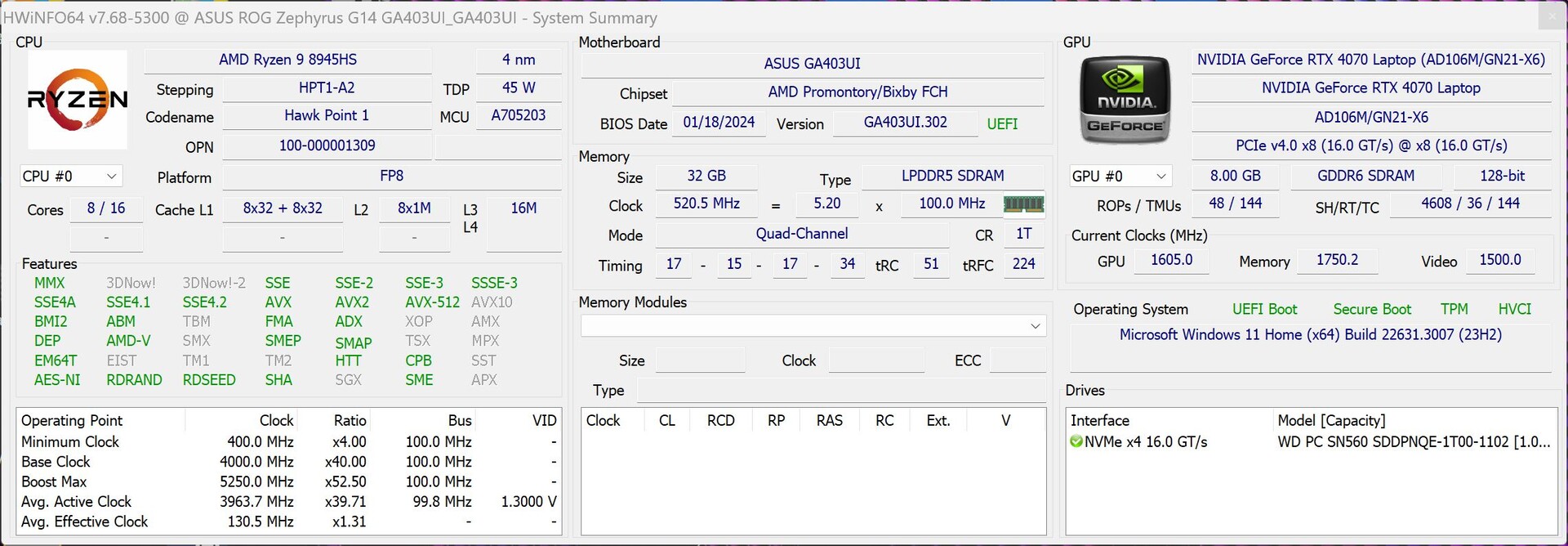This screenshot has width=1568, height=546.
Task: Select the WD PC SN560 drive row
Action: tap(1413, 442)
